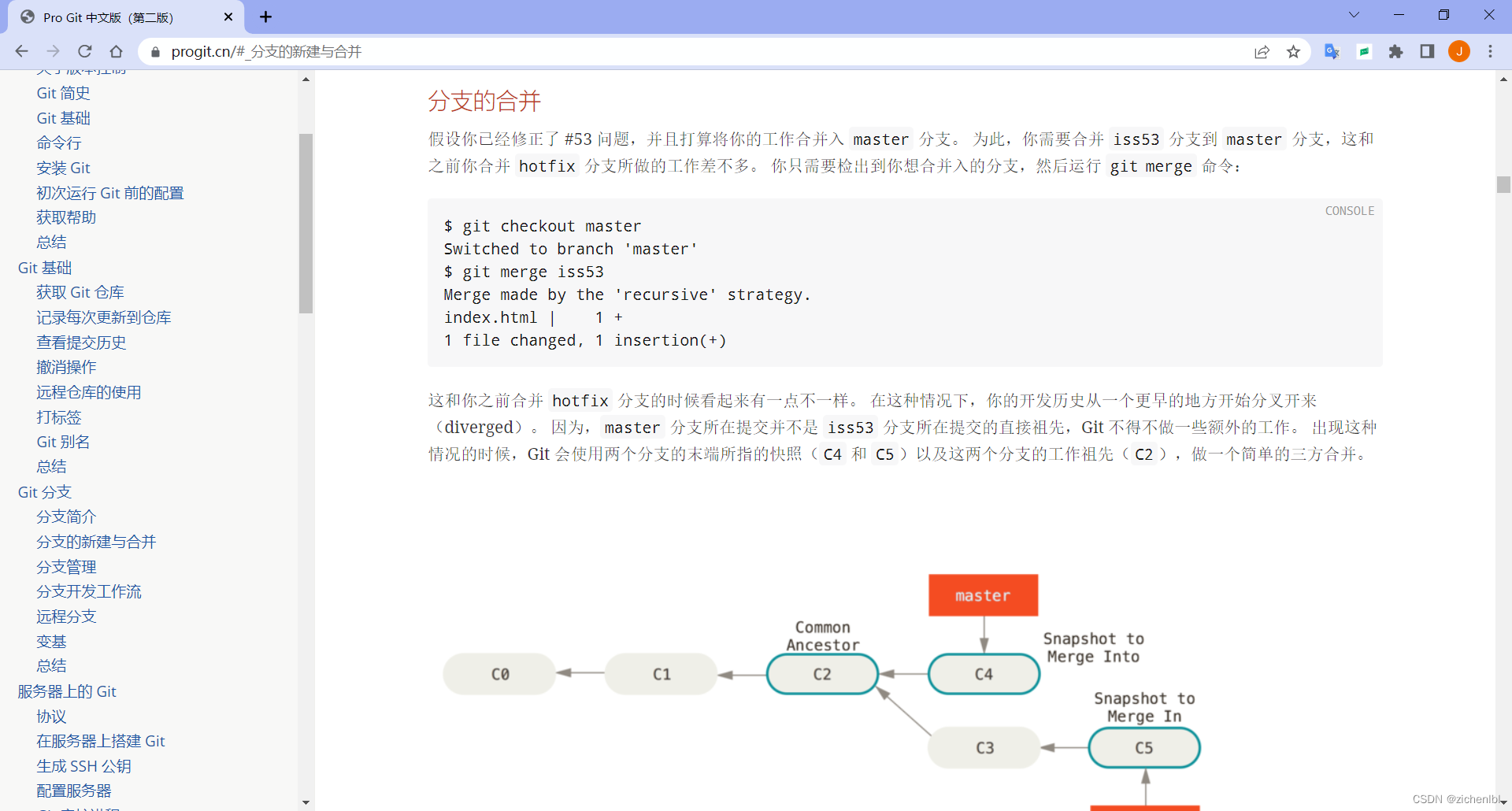Click the CONSOLE label in code block
The width and height of the screenshot is (1512, 811).
[1350, 211]
